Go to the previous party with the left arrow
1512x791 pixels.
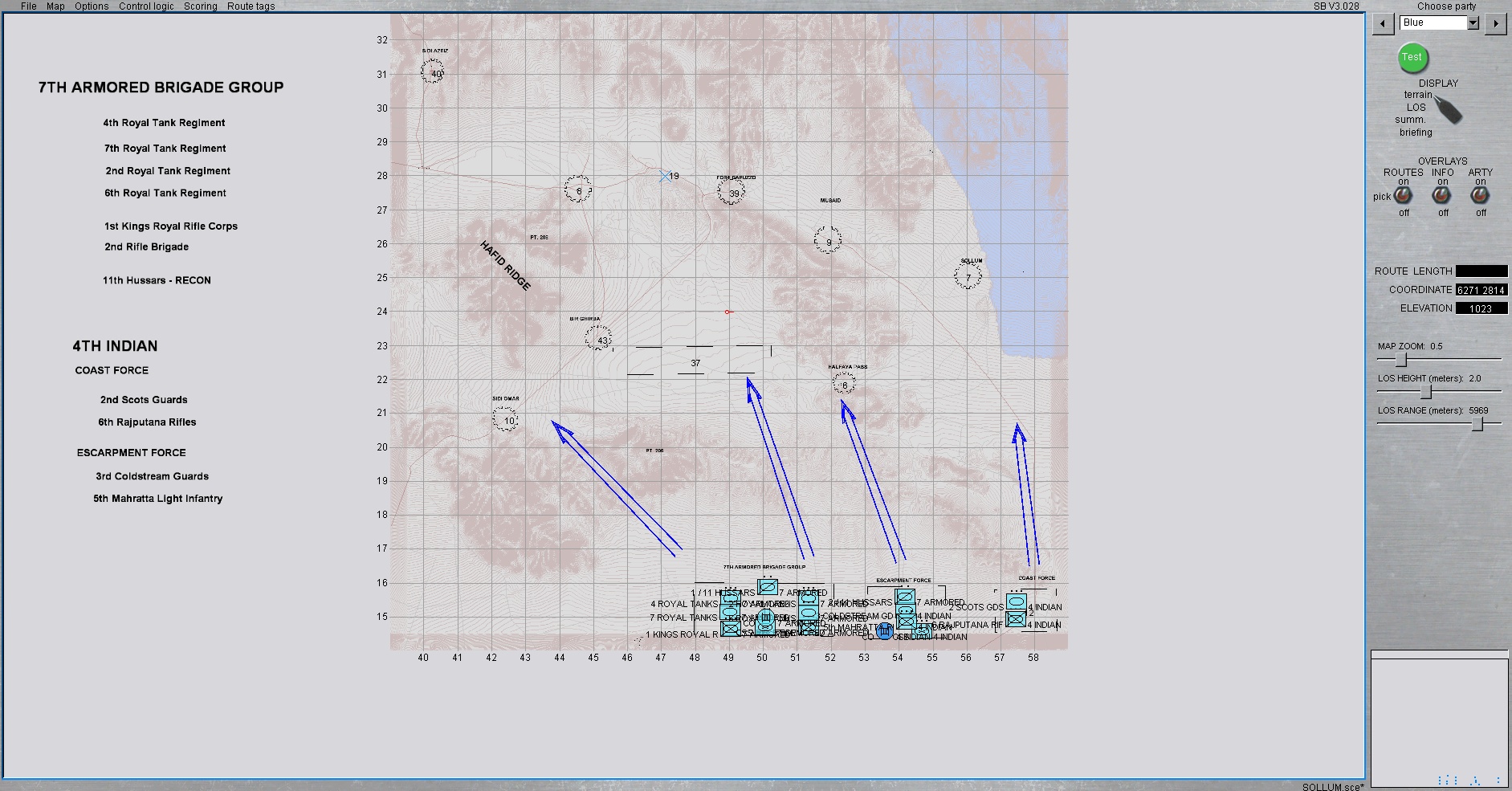point(1382,23)
